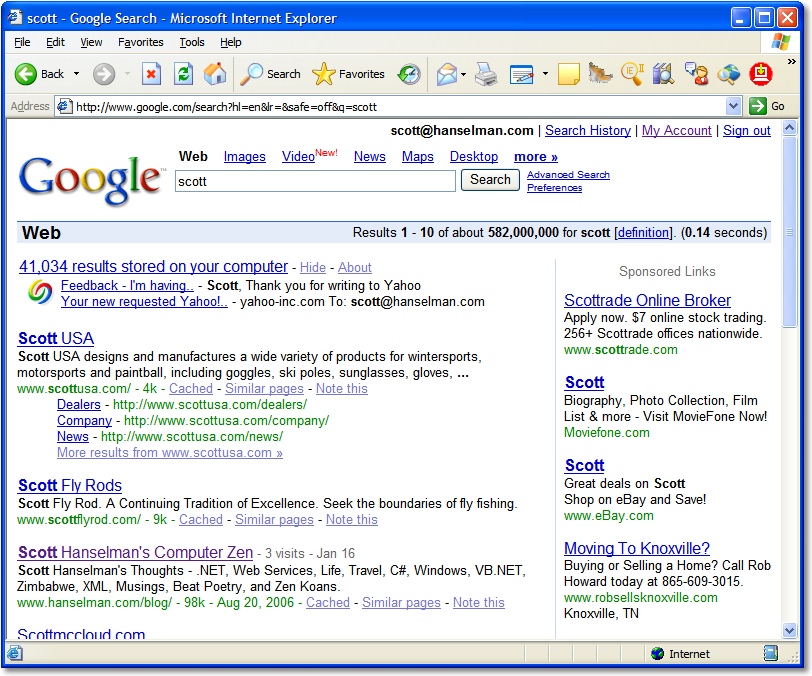The width and height of the screenshot is (812, 676).
Task: Click the vertical scrollbar thumb
Action: (789, 232)
